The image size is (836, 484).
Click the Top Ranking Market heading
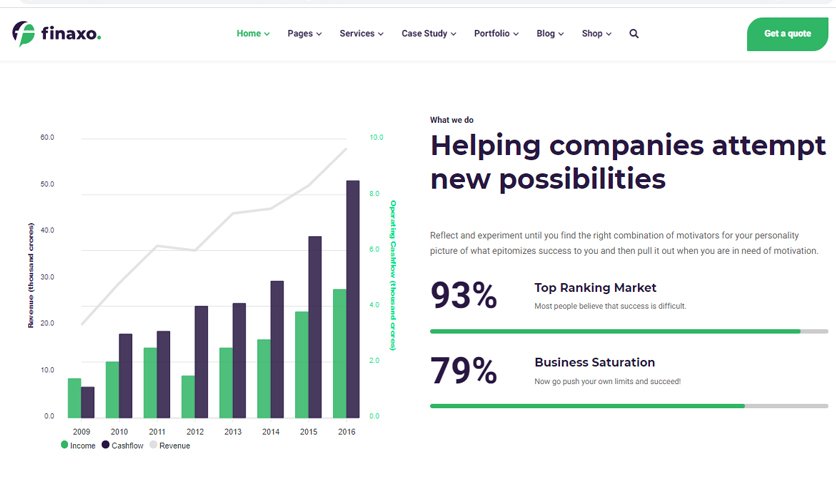(595, 288)
